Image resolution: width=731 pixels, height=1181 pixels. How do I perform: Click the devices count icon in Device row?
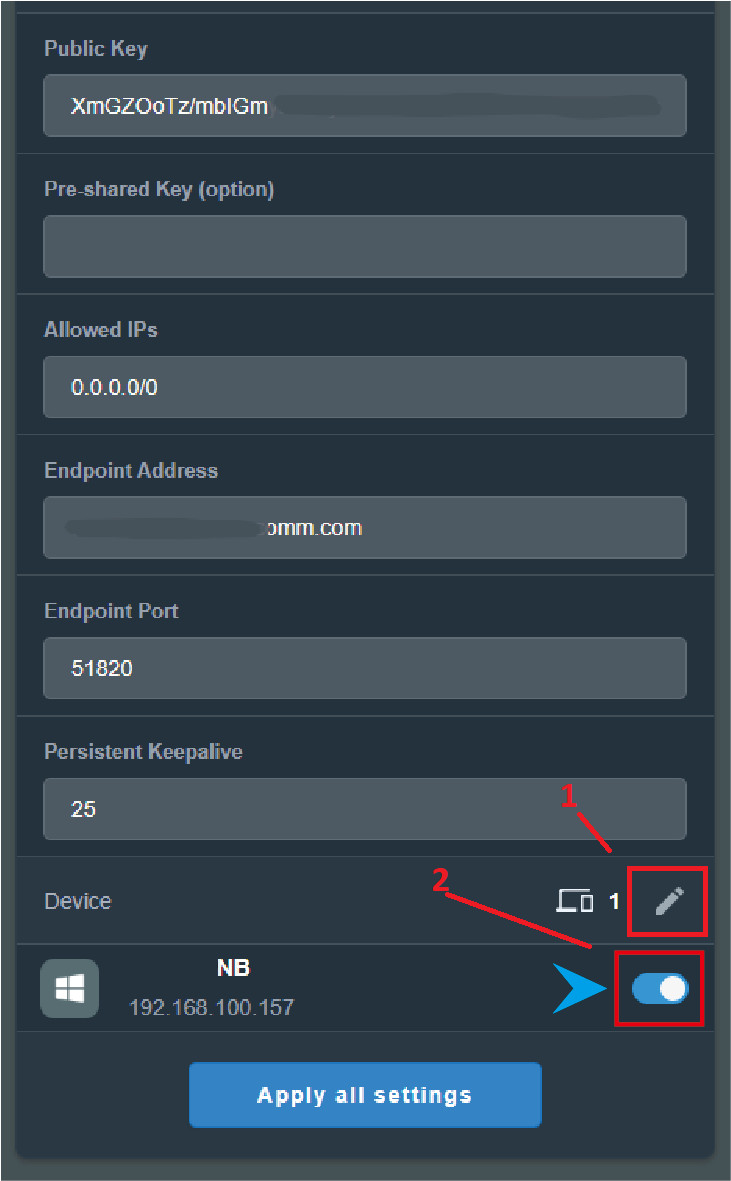point(574,901)
